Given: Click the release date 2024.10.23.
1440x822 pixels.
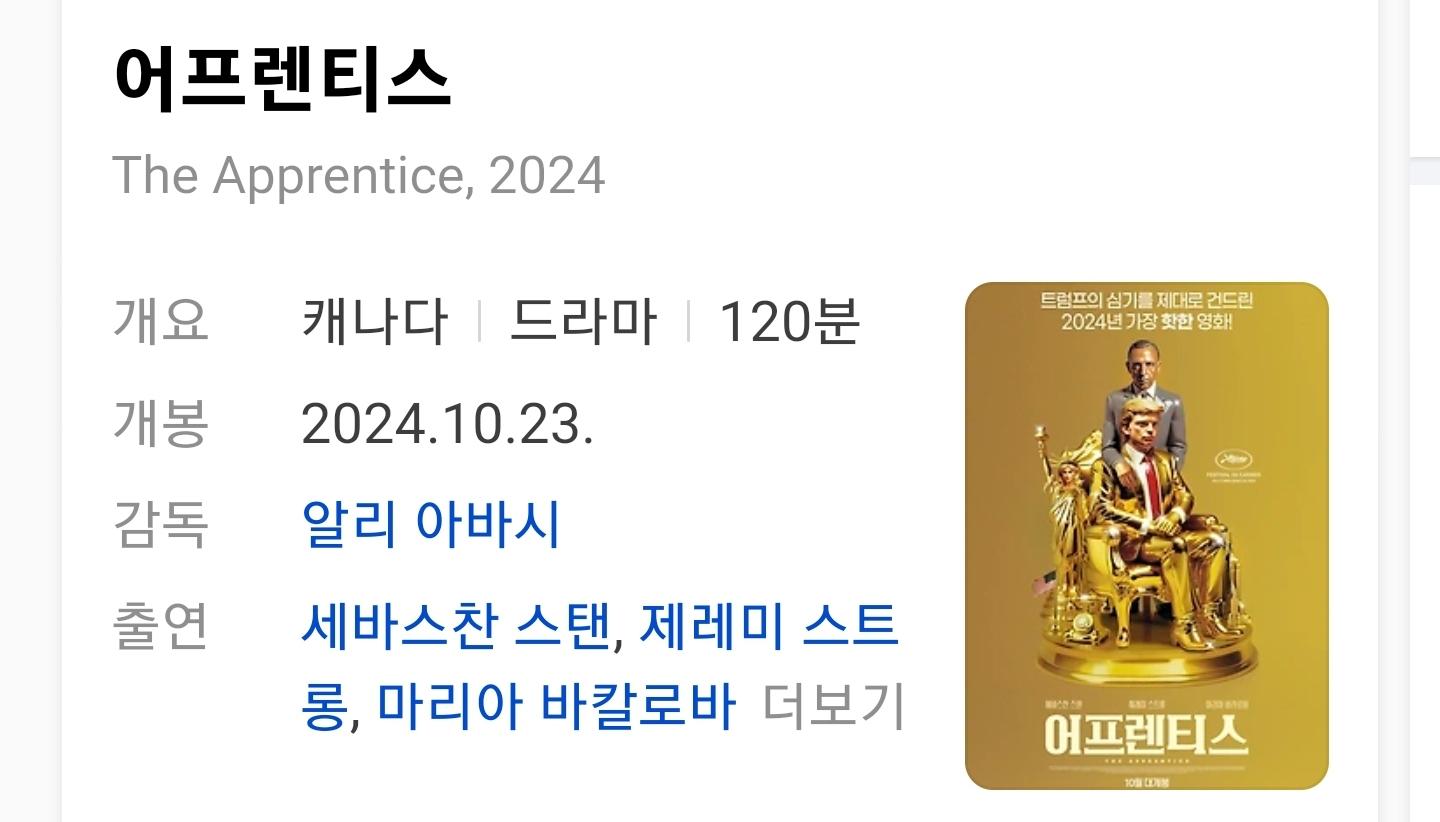Looking at the screenshot, I should [x=447, y=424].
